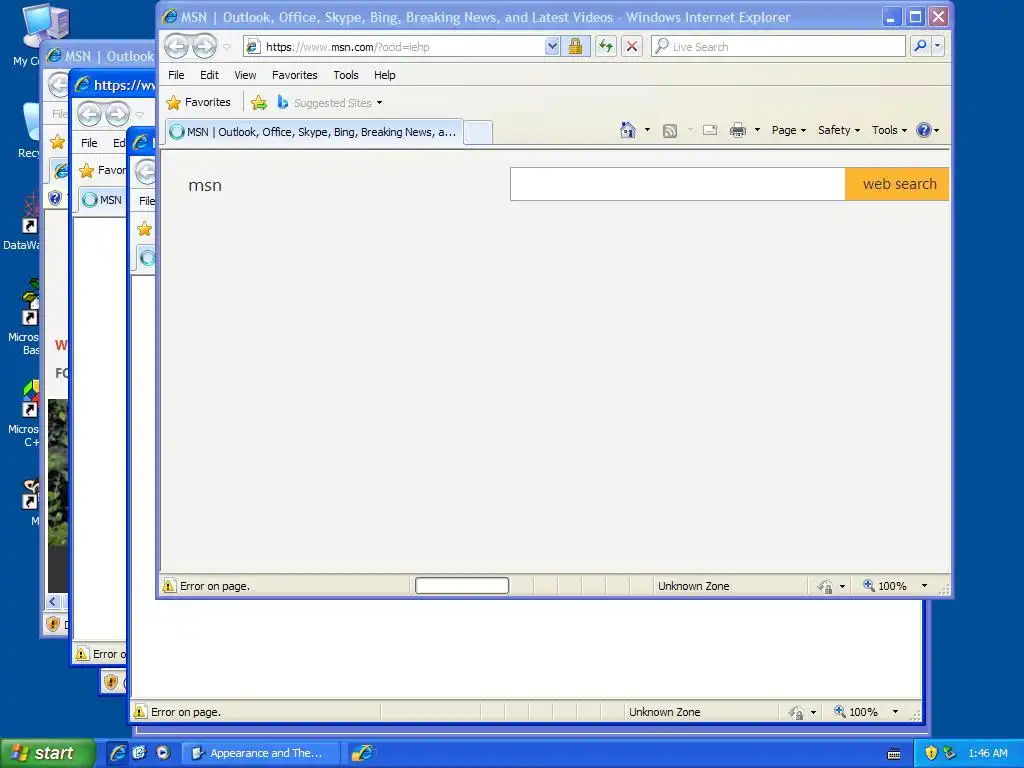
Task: Click the page loading progress bar in status bar
Action: [462, 586]
